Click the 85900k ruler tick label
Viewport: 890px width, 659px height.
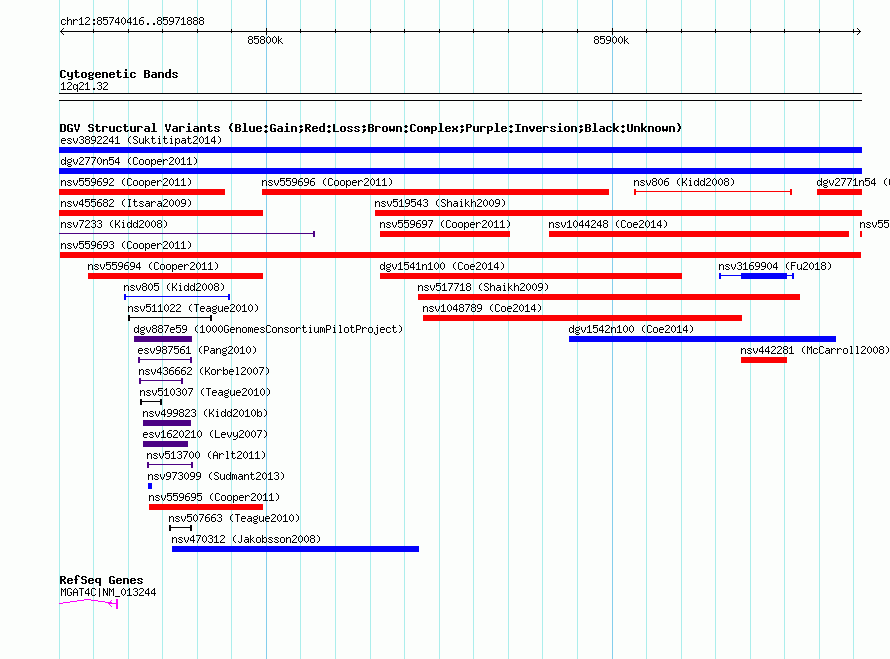[611, 40]
